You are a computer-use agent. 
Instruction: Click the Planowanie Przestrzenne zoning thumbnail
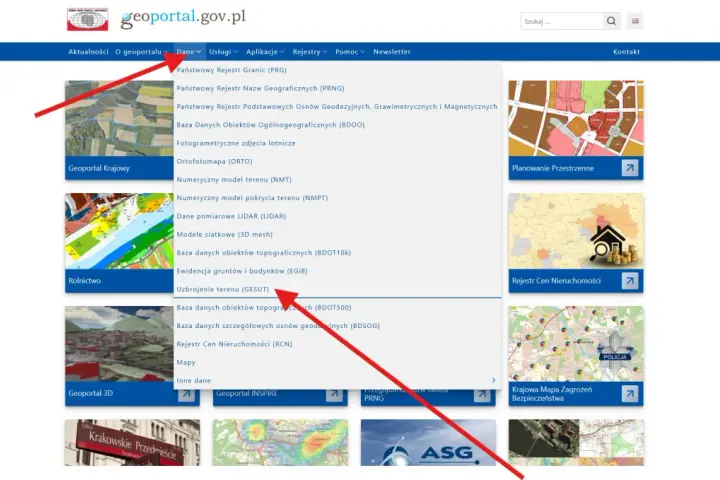pyautogui.click(x=576, y=119)
